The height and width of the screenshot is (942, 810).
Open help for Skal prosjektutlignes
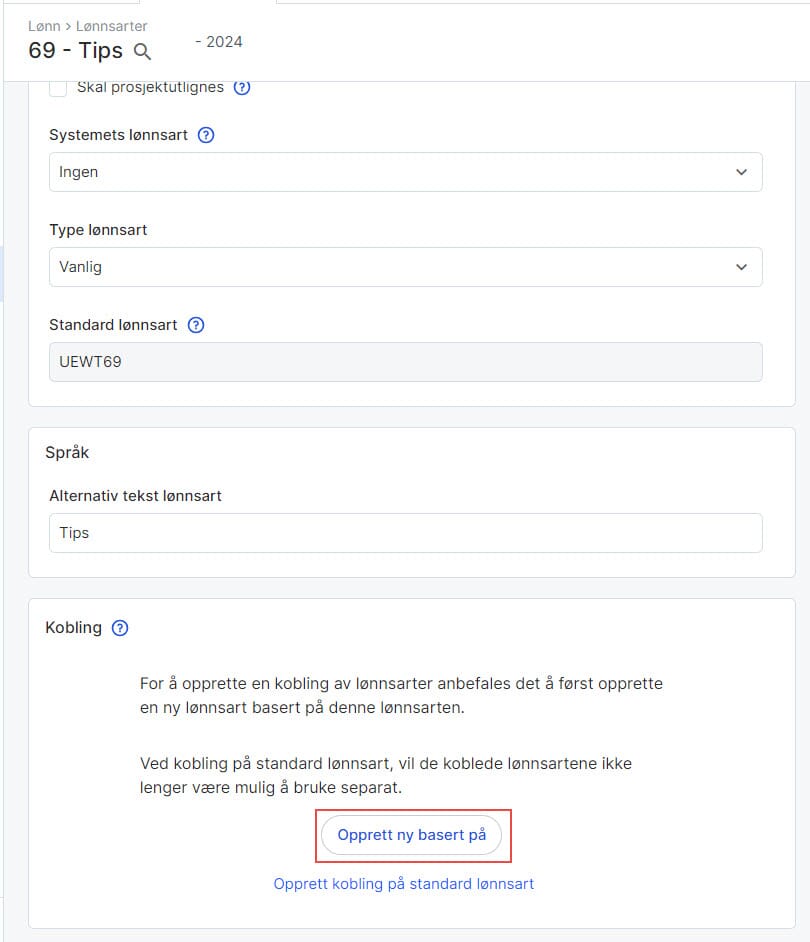pyautogui.click(x=242, y=87)
